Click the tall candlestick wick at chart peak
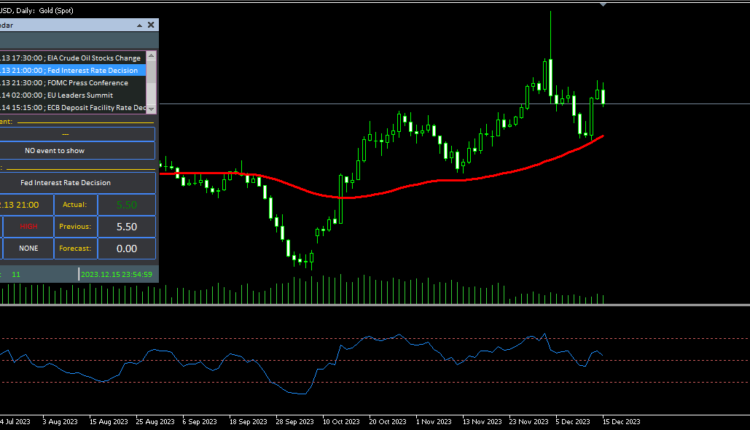This screenshot has height=430, width=750. (x=550, y=30)
